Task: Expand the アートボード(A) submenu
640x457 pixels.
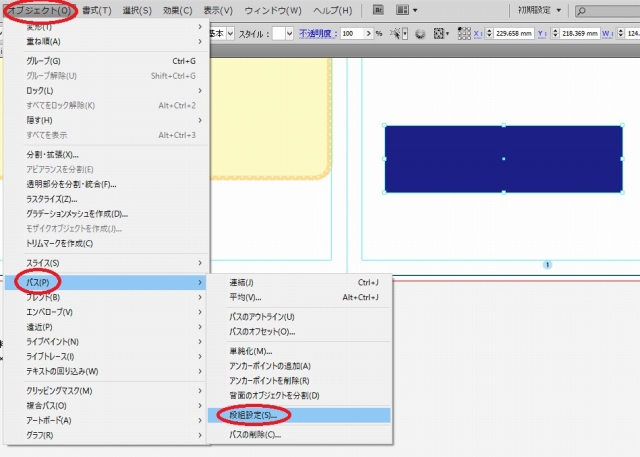Action: point(107,420)
